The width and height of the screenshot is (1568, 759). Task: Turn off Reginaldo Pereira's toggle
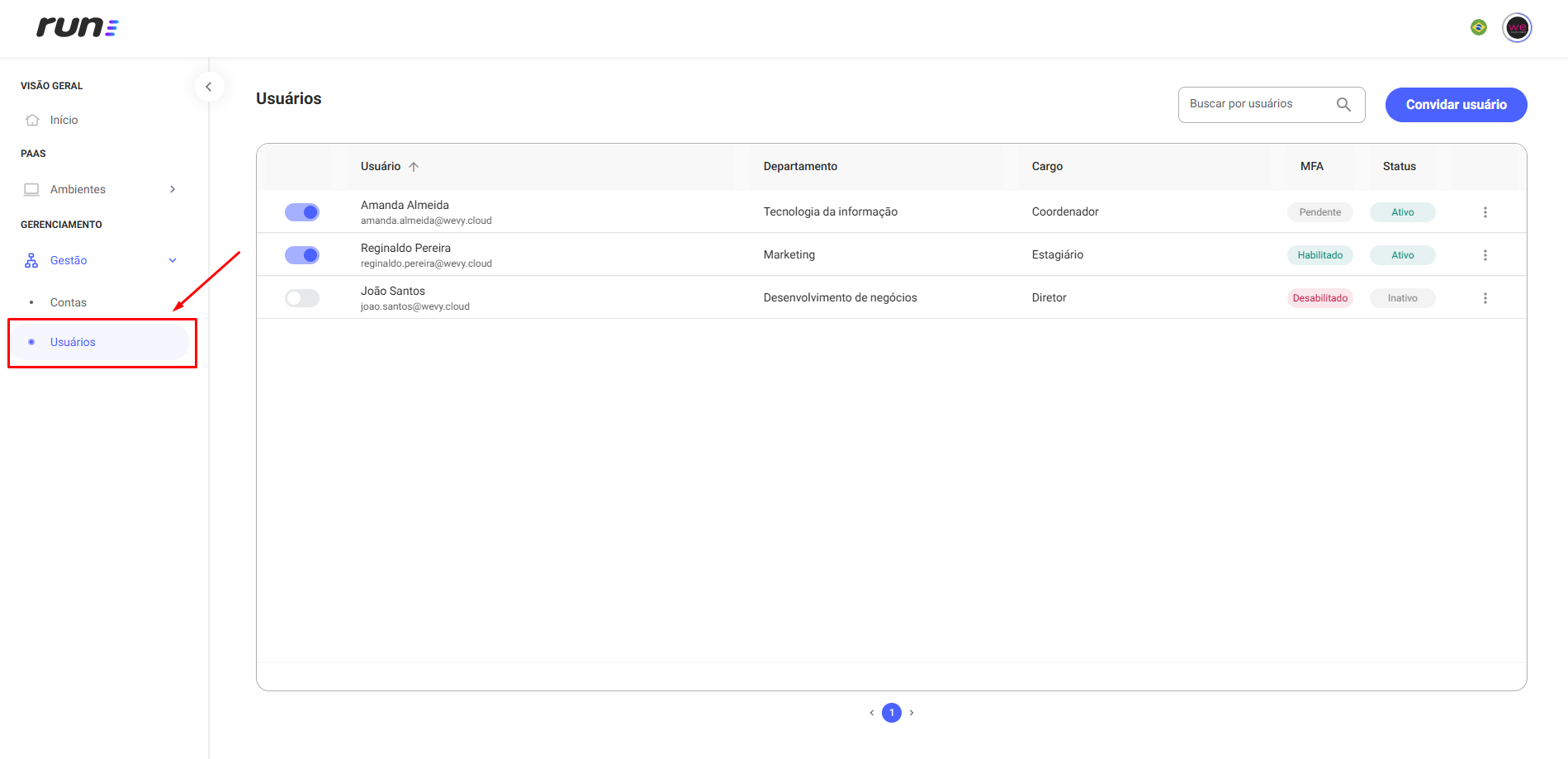pos(302,255)
